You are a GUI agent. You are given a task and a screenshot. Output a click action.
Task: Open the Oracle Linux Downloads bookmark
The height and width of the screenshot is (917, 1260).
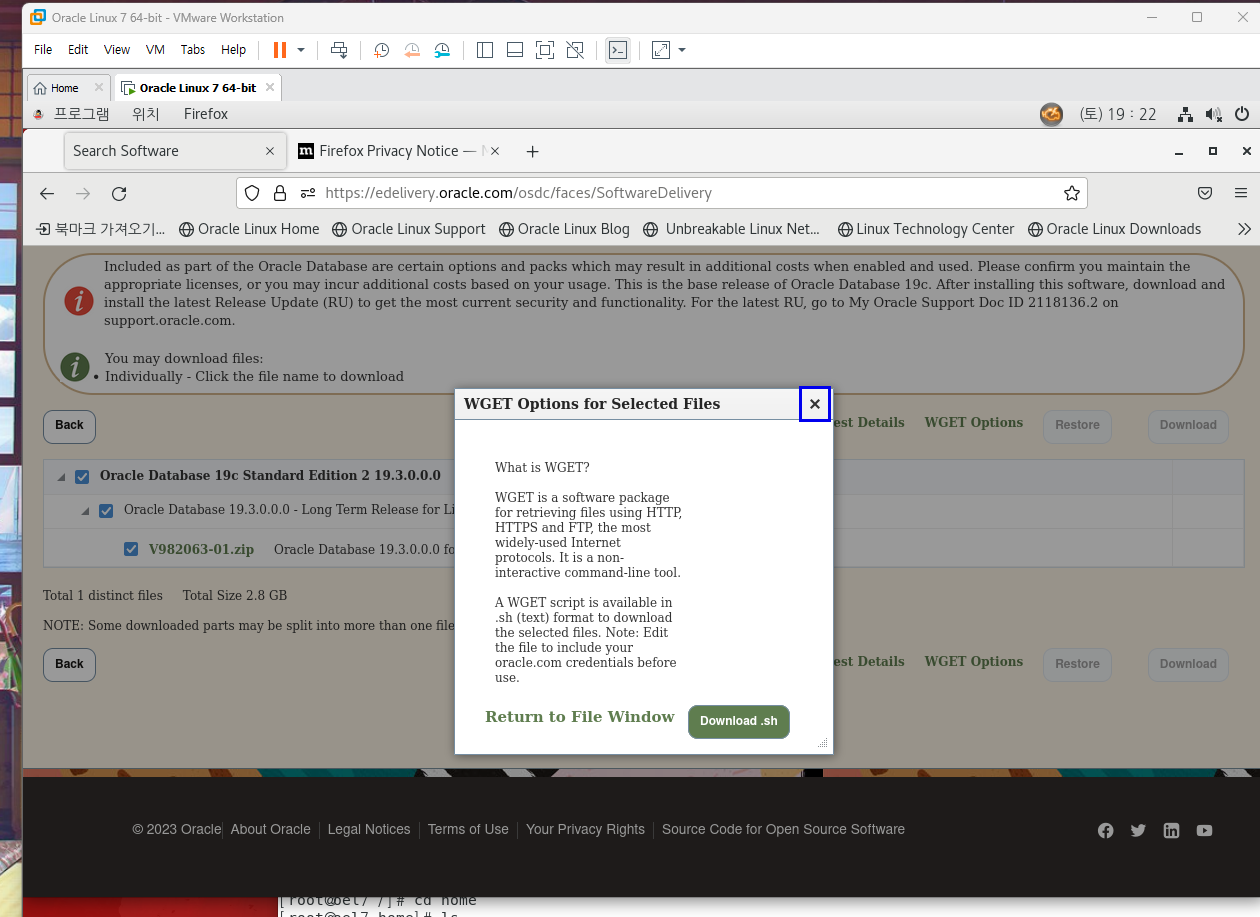point(1114,229)
